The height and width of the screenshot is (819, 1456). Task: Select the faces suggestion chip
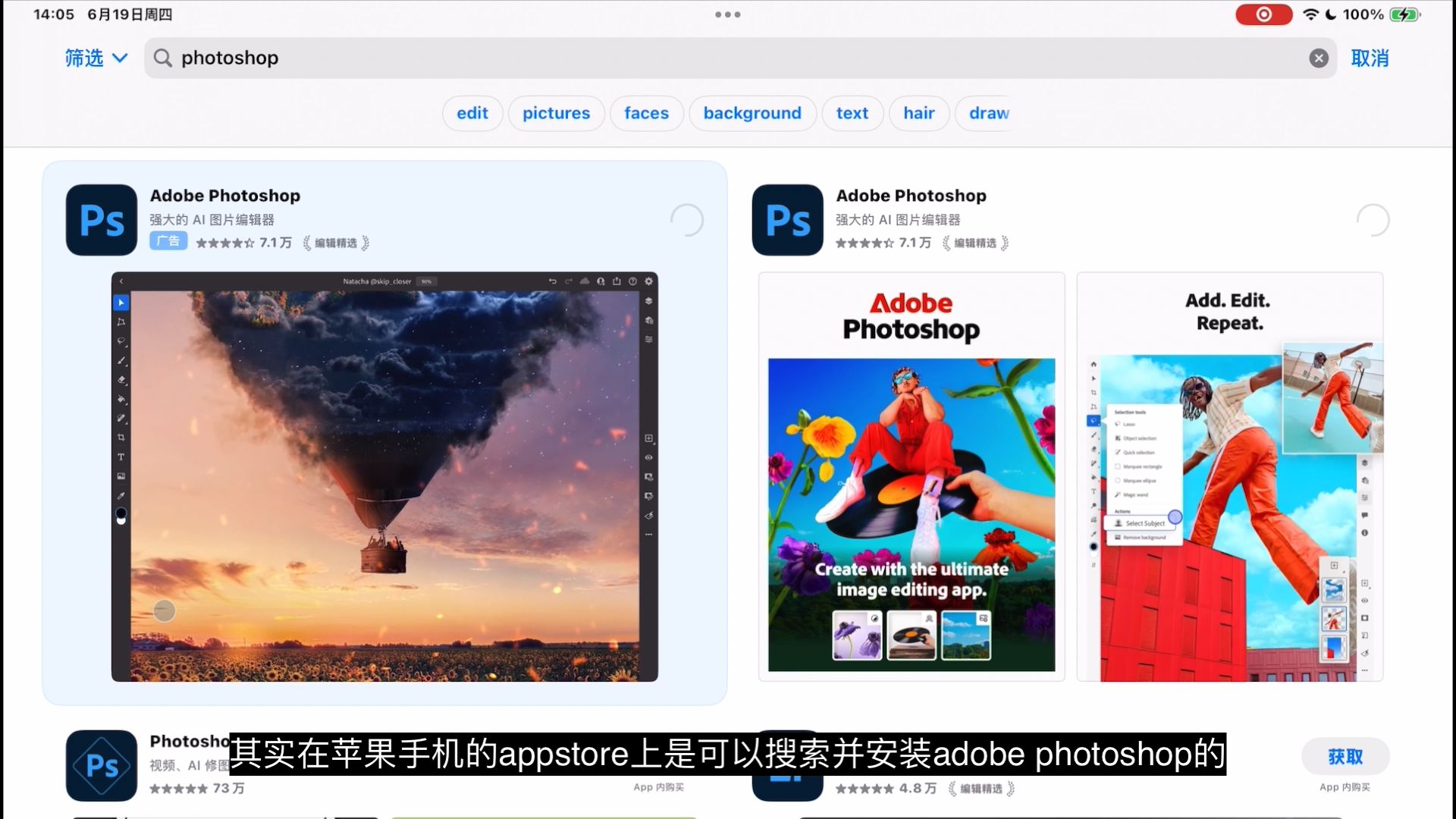[646, 113]
